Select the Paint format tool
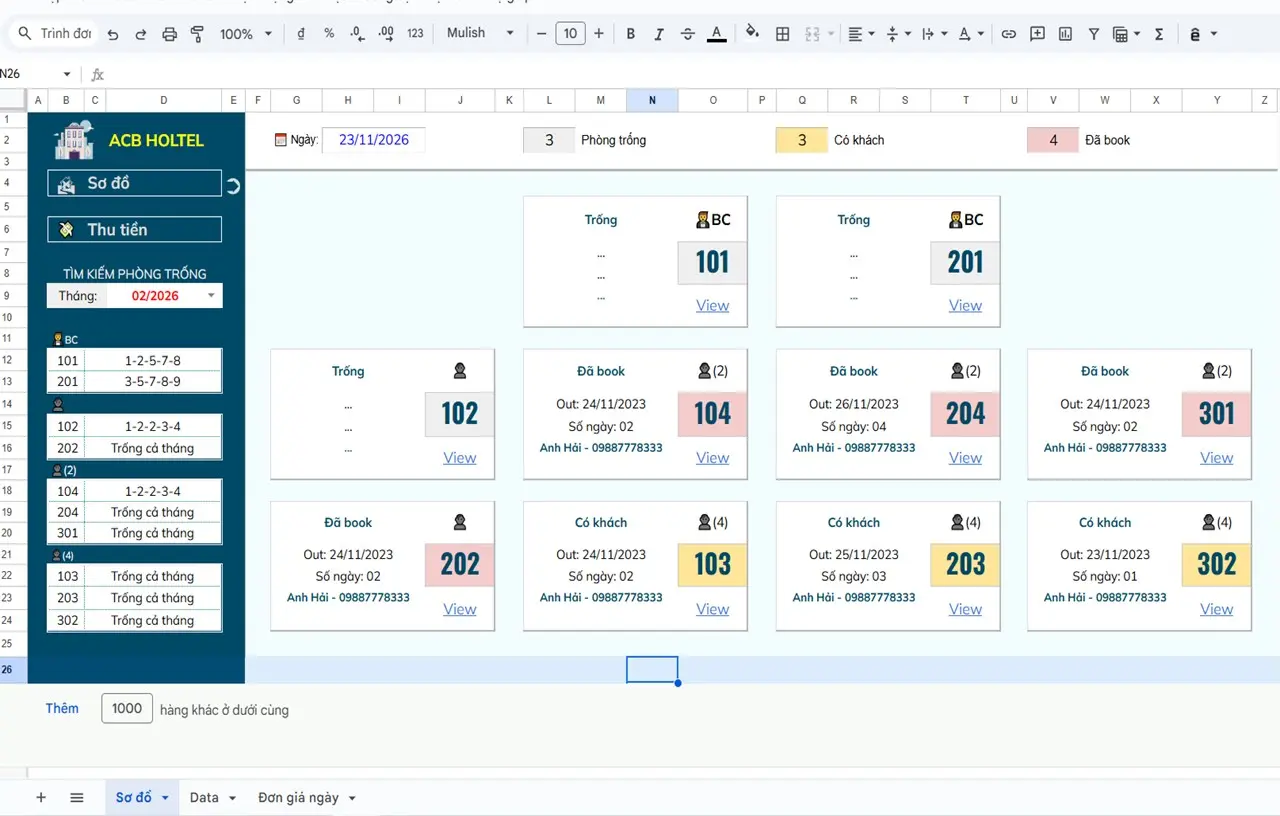Image resolution: width=1280 pixels, height=816 pixels. [197, 34]
